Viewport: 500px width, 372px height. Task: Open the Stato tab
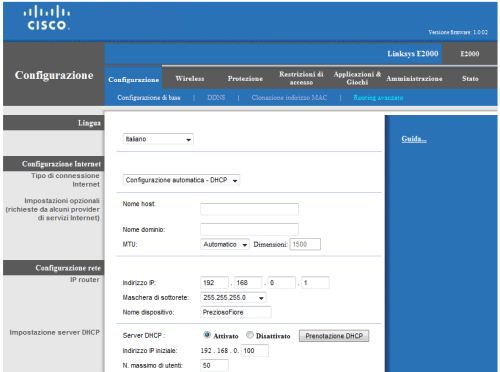tap(470, 79)
